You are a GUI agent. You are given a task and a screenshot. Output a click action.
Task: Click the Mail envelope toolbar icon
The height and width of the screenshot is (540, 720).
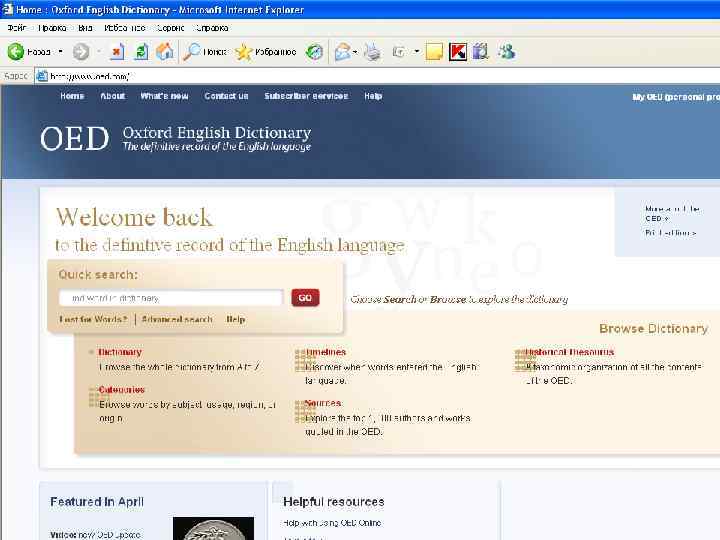pos(343,52)
